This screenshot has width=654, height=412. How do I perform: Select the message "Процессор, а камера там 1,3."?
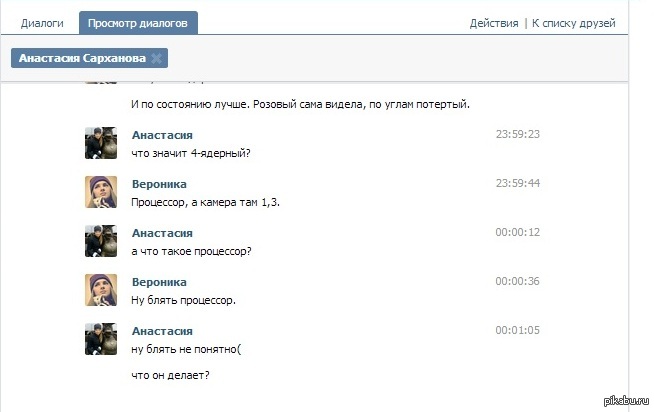(206, 201)
